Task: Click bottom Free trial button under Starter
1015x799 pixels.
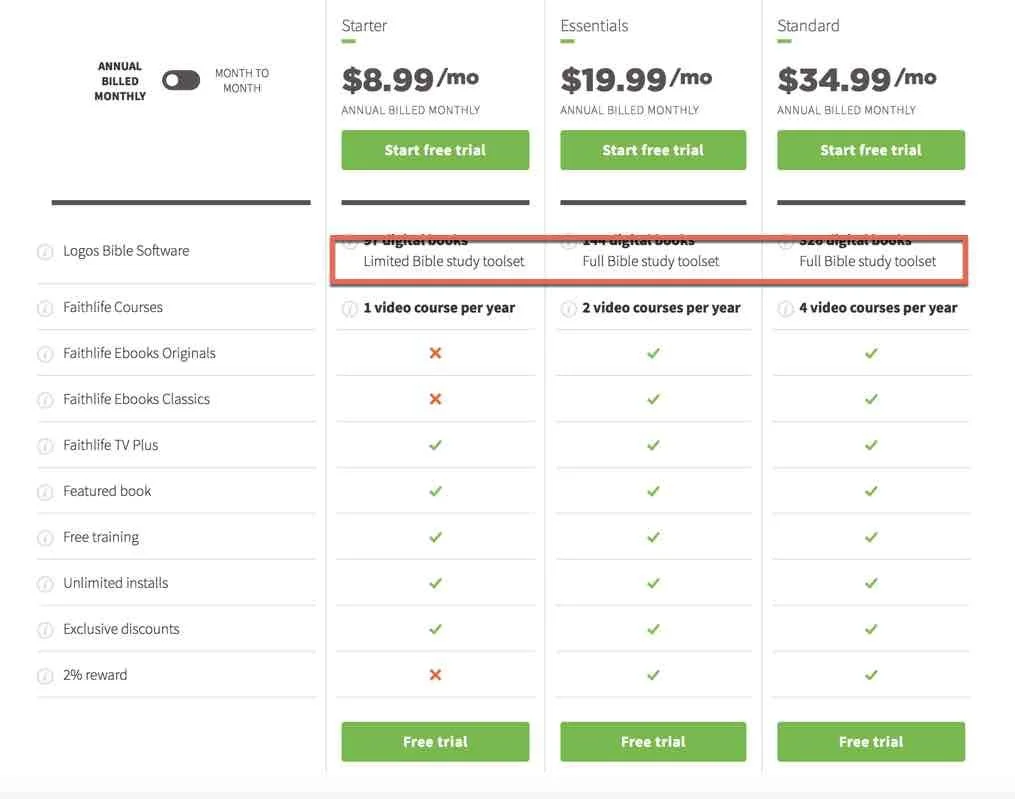Action: coord(435,742)
